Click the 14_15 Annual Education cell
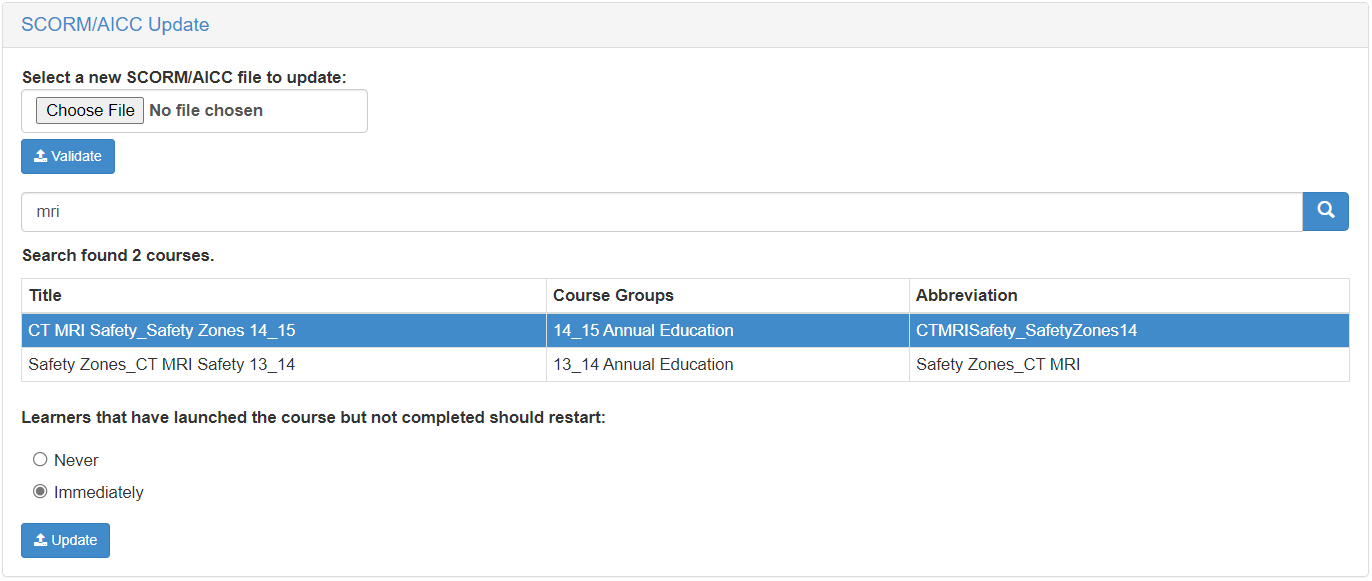The image size is (1372, 581). click(643, 330)
